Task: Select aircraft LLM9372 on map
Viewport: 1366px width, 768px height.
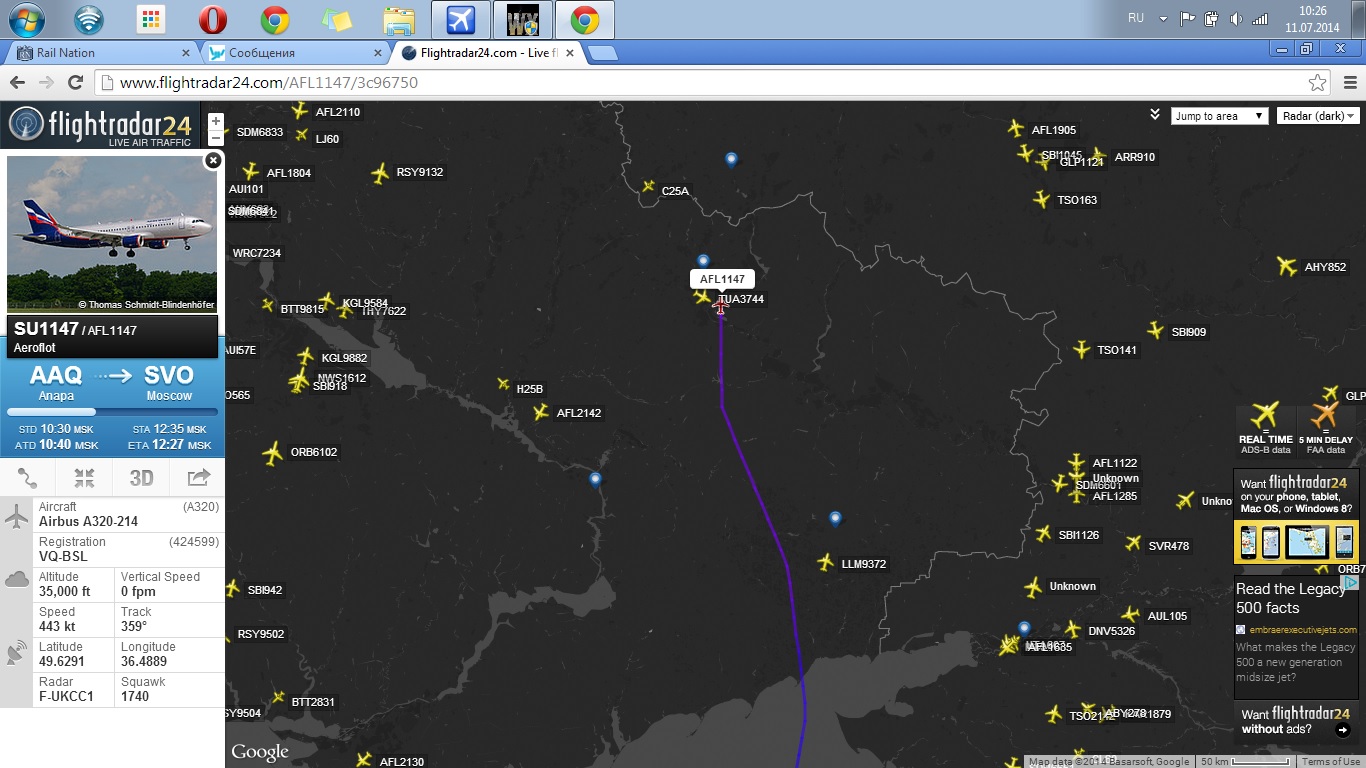Action: coord(825,563)
